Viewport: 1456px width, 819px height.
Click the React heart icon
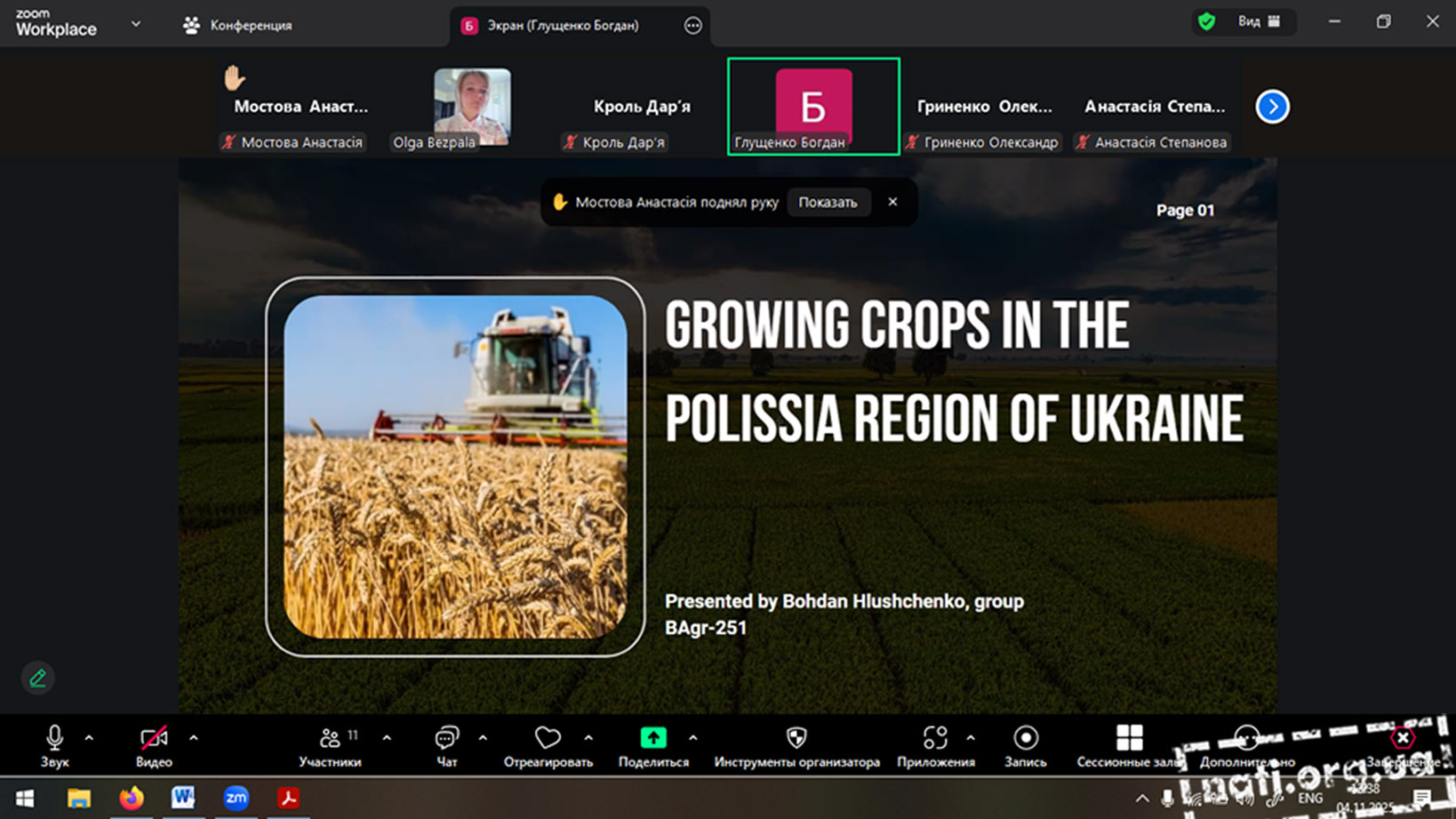click(548, 739)
